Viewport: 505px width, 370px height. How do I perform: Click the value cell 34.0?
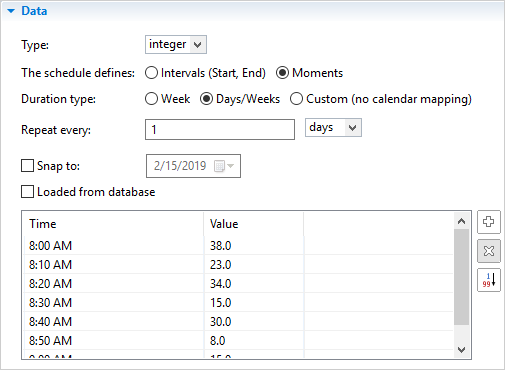254,284
